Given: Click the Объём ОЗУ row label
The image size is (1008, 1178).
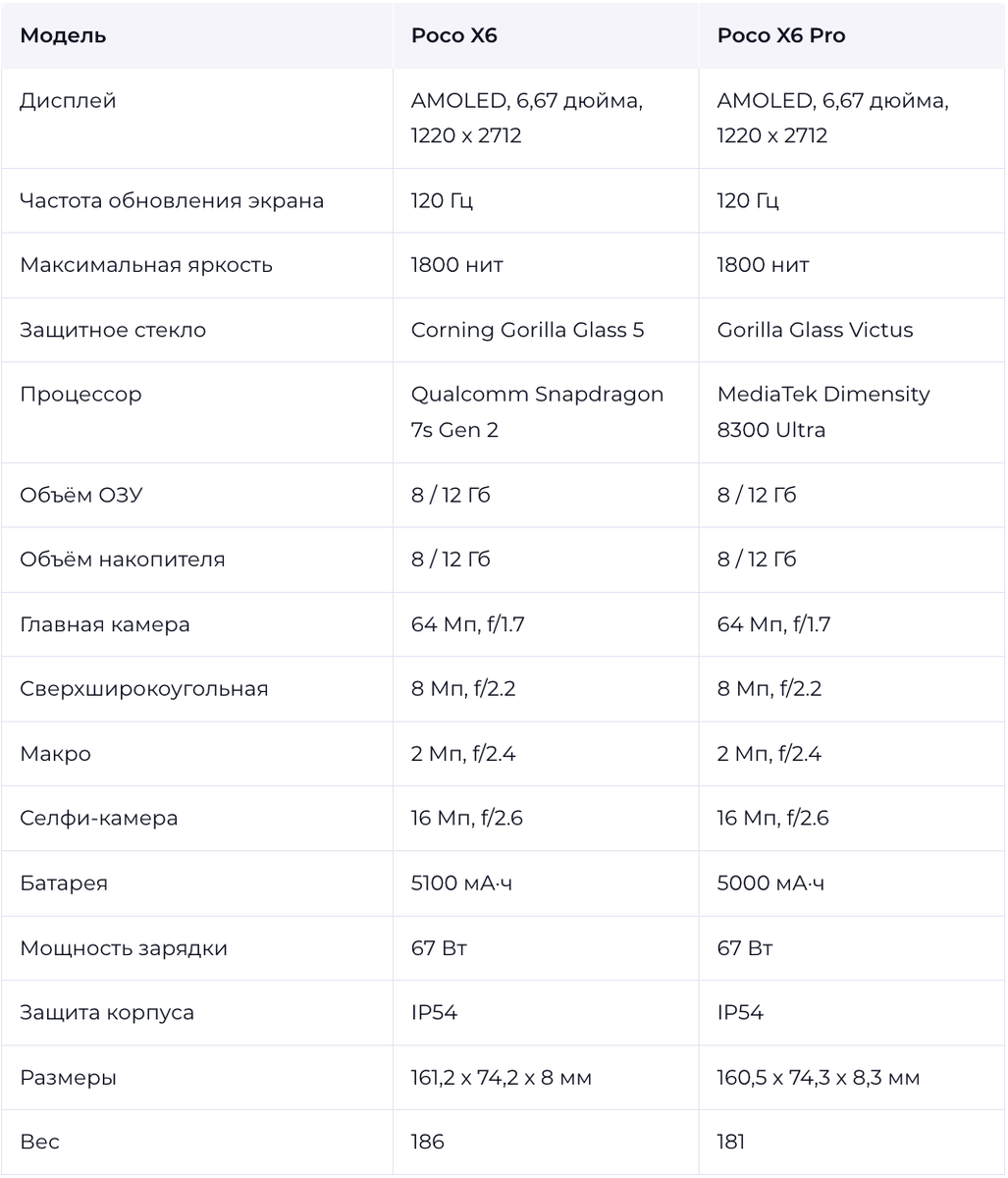Looking at the screenshot, I should [x=80, y=495].
